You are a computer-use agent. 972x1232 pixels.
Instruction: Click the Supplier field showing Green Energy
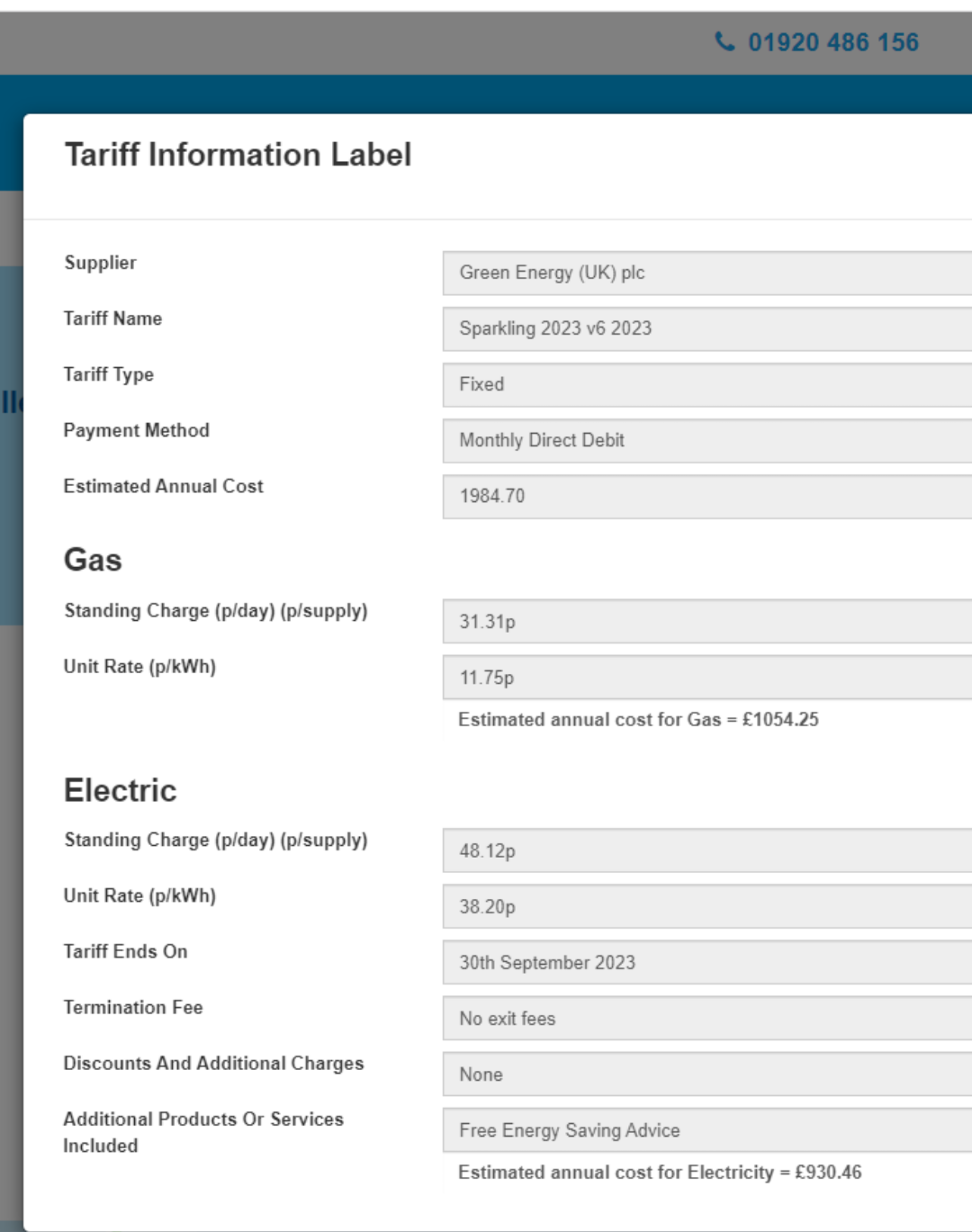706,273
